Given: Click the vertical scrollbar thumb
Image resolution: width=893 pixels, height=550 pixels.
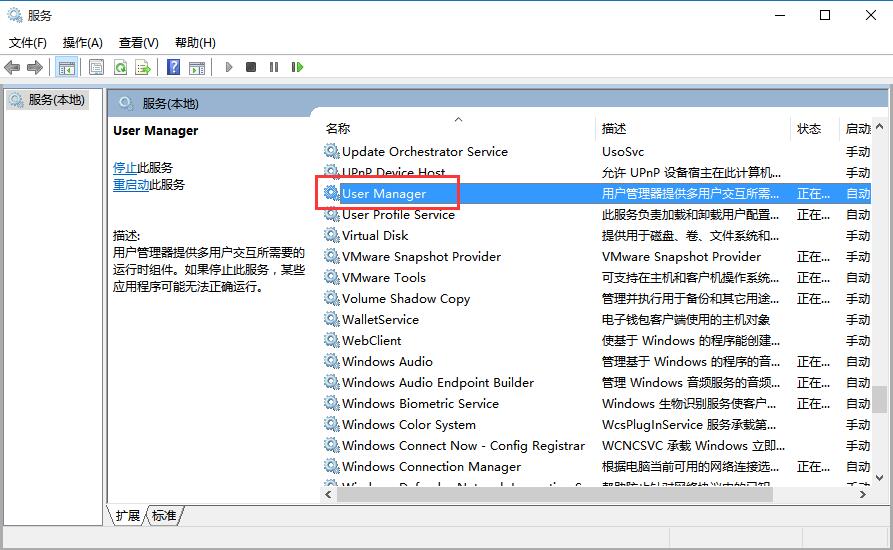Looking at the screenshot, I should pyautogui.click(x=879, y=399).
